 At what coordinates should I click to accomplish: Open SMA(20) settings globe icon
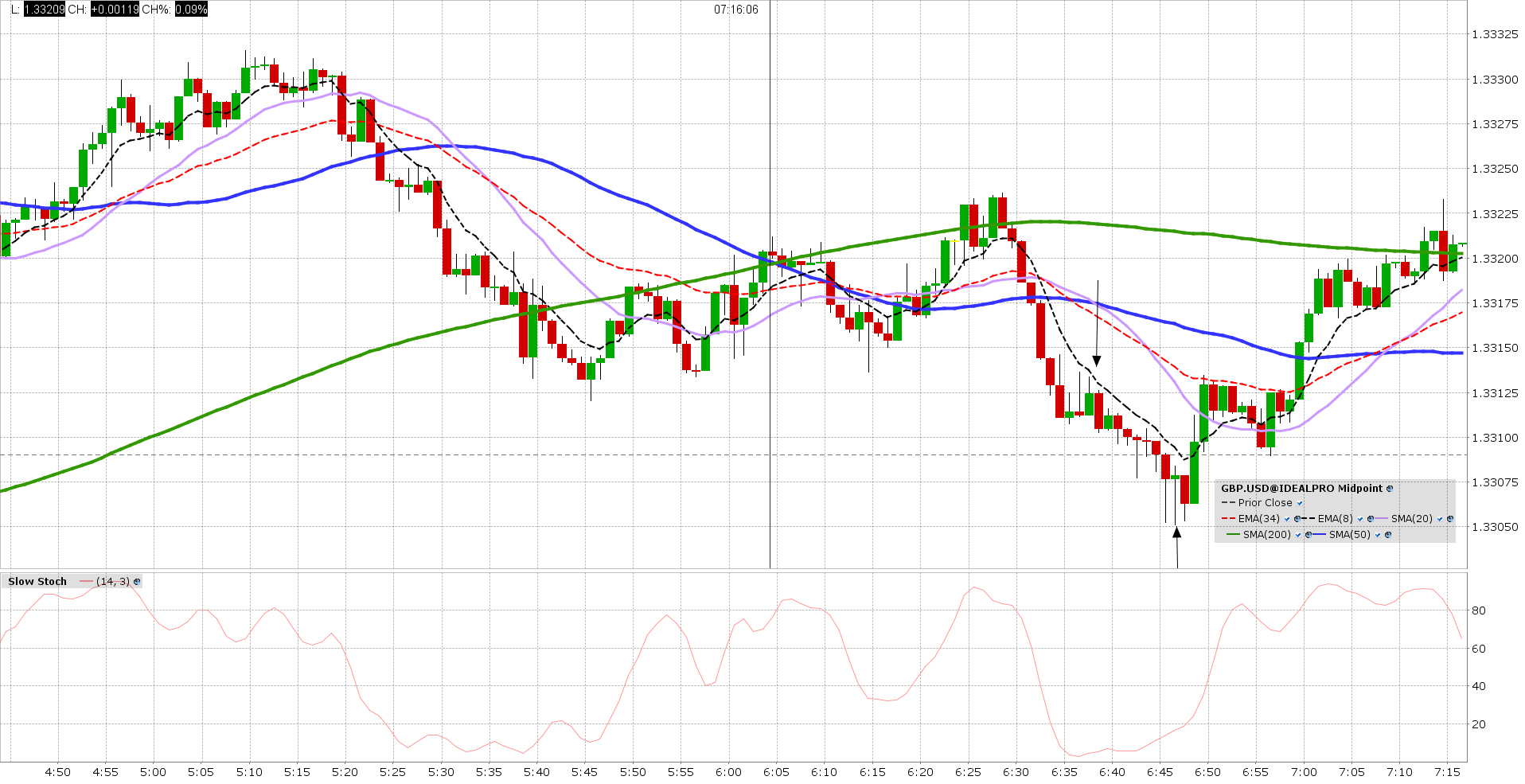click(1450, 519)
